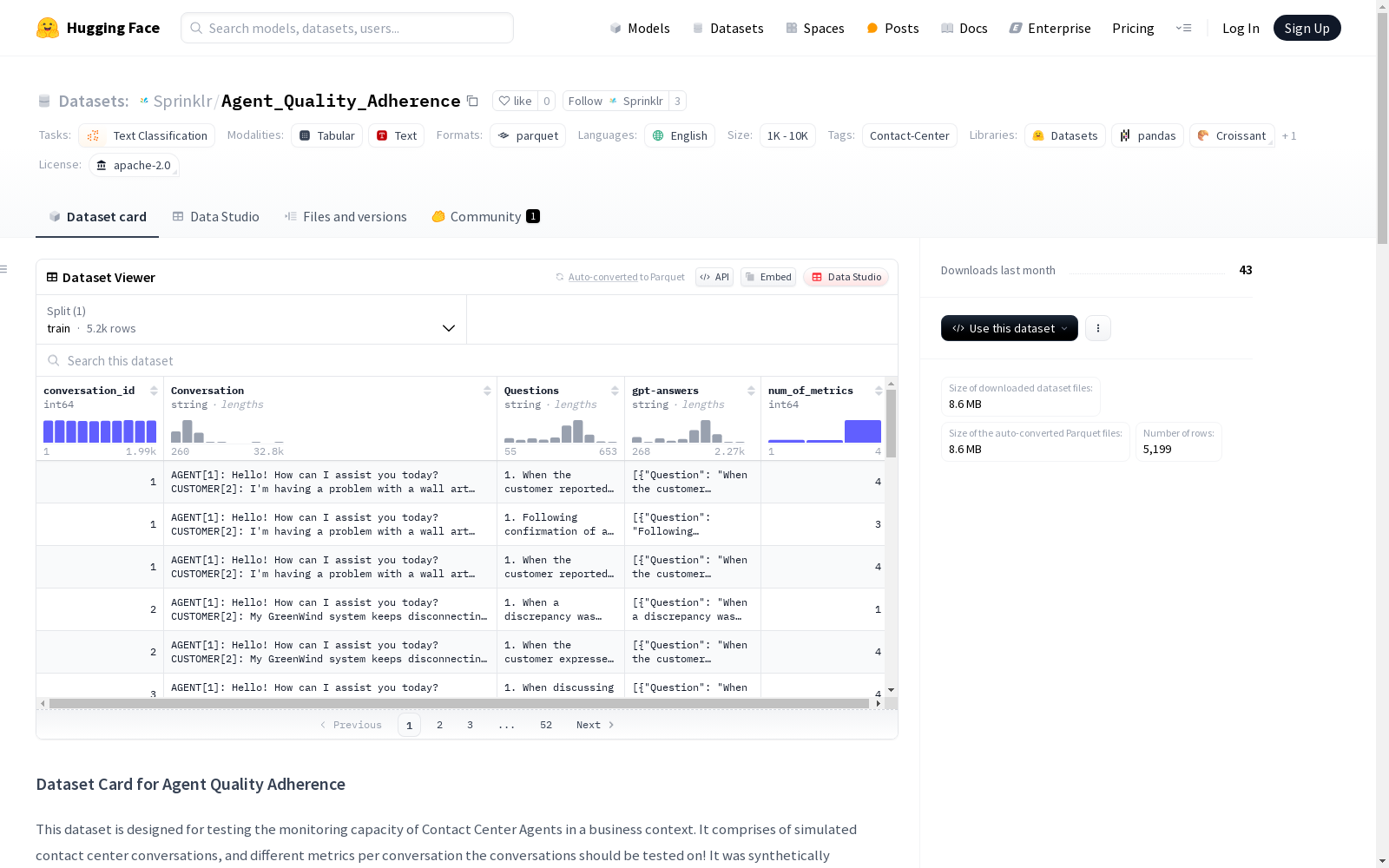Screen dimensions: 1389x868
Task: Open the Enterprise page
Action: click(1050, 28)
